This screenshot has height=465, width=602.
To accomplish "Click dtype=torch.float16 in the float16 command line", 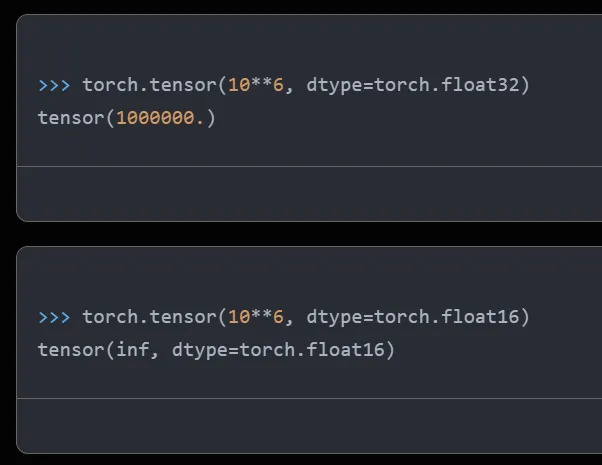I will 413,318.
